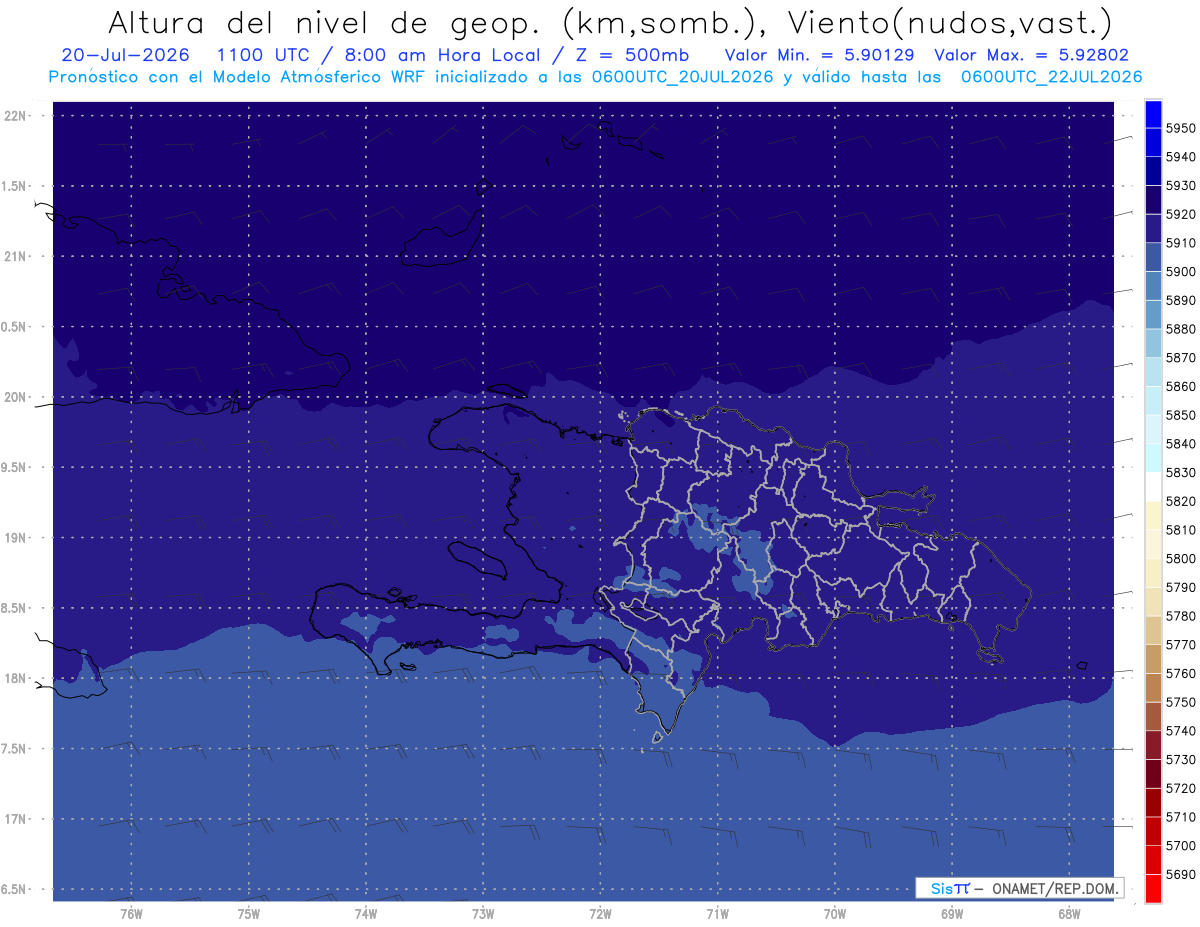This screenshot has height=927, width=1200.
Task: Click the '5920' colorbar label
Action: (1181, 214)
